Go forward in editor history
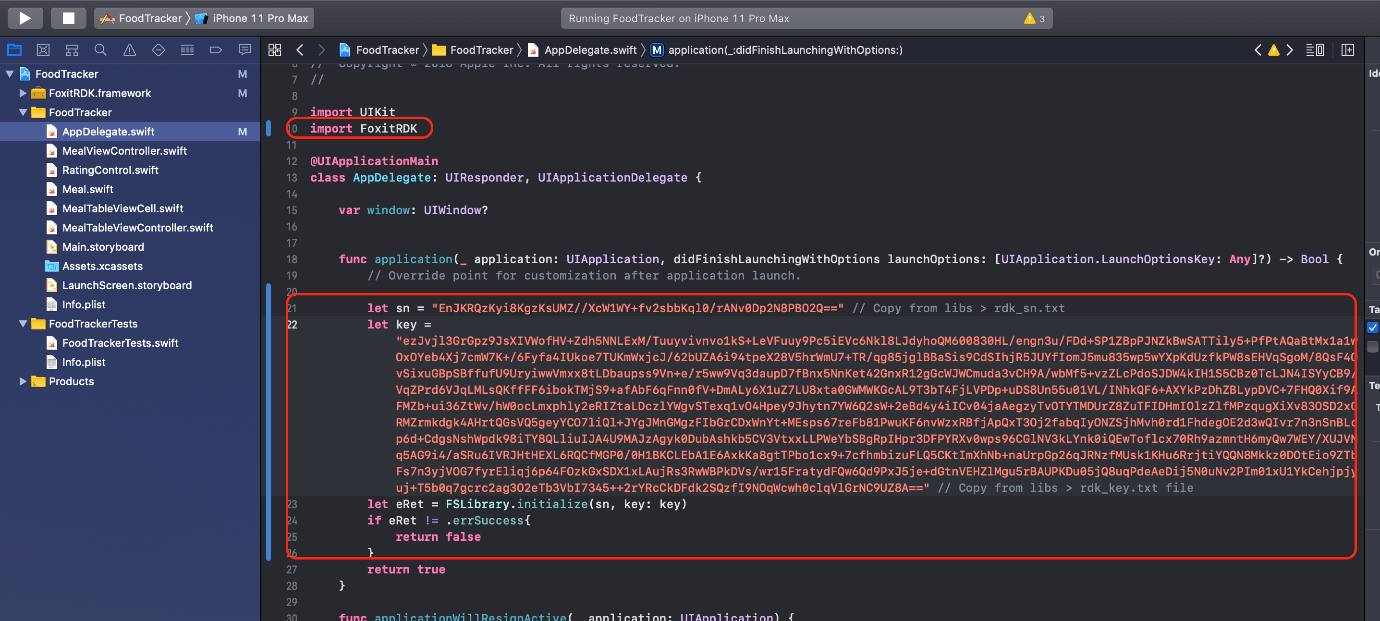This screenshot has width=1380, height=621. [x=321, y=49]
